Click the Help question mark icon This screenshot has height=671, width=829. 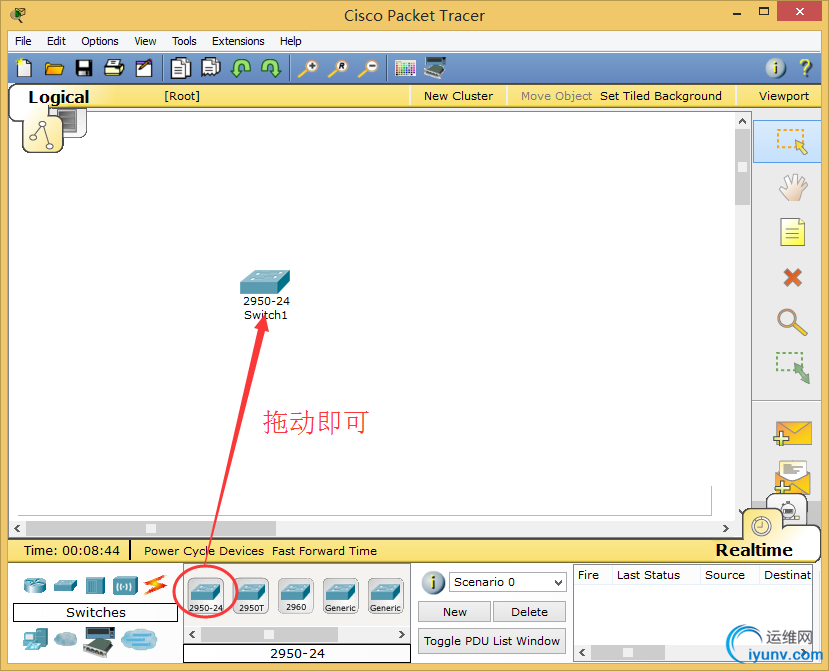pos(805,68)
